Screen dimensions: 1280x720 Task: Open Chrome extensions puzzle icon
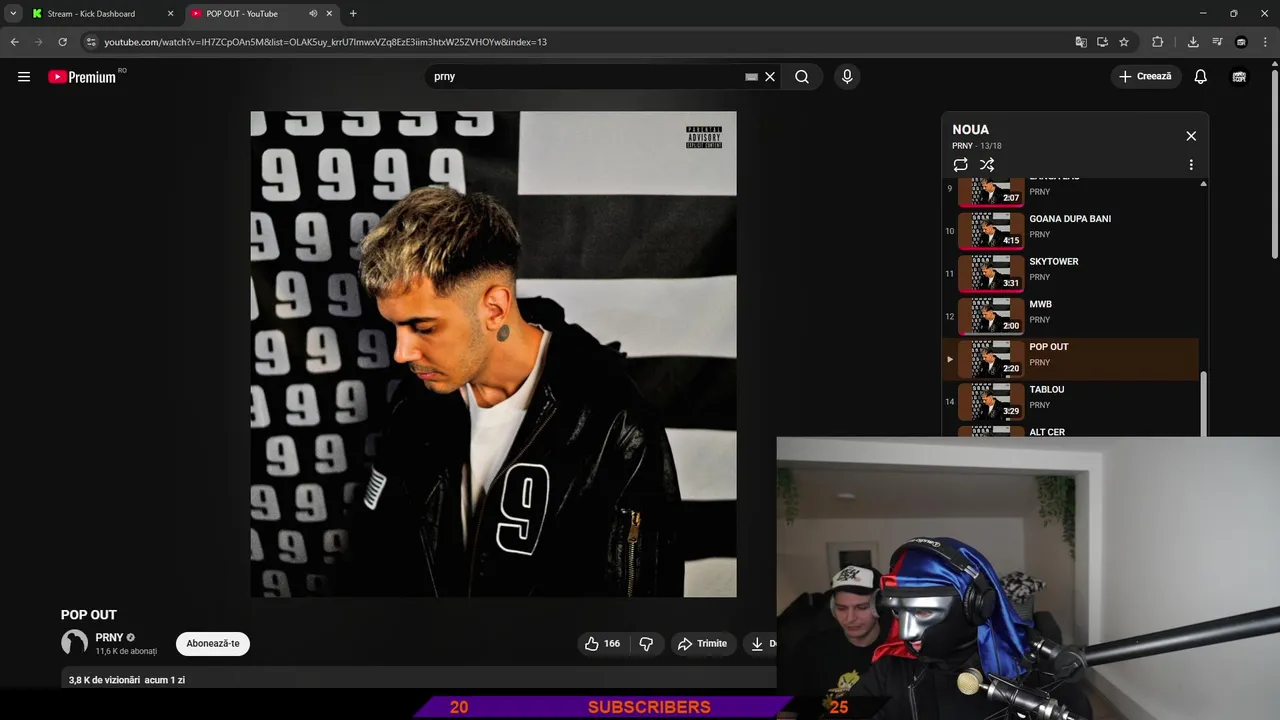pyautogui.click(x=1157, y=42)
